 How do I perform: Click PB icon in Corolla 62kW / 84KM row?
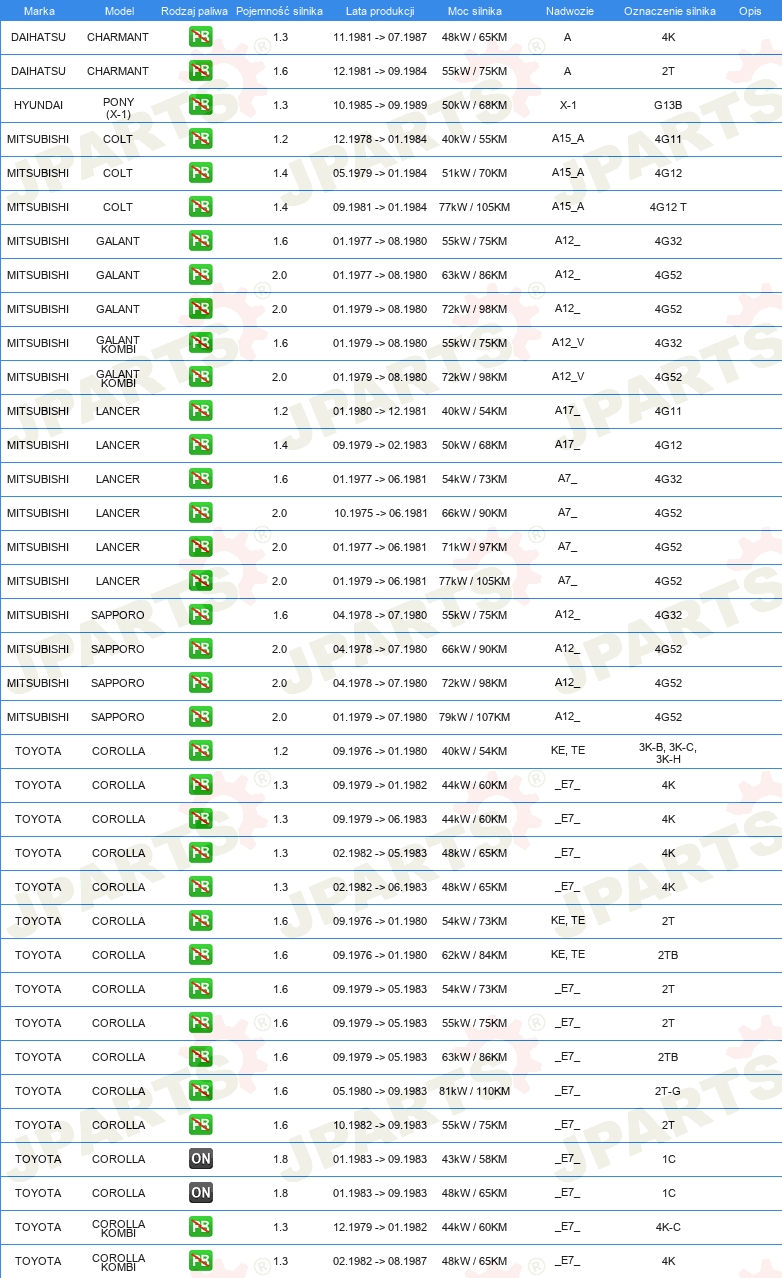coord(201,955)
